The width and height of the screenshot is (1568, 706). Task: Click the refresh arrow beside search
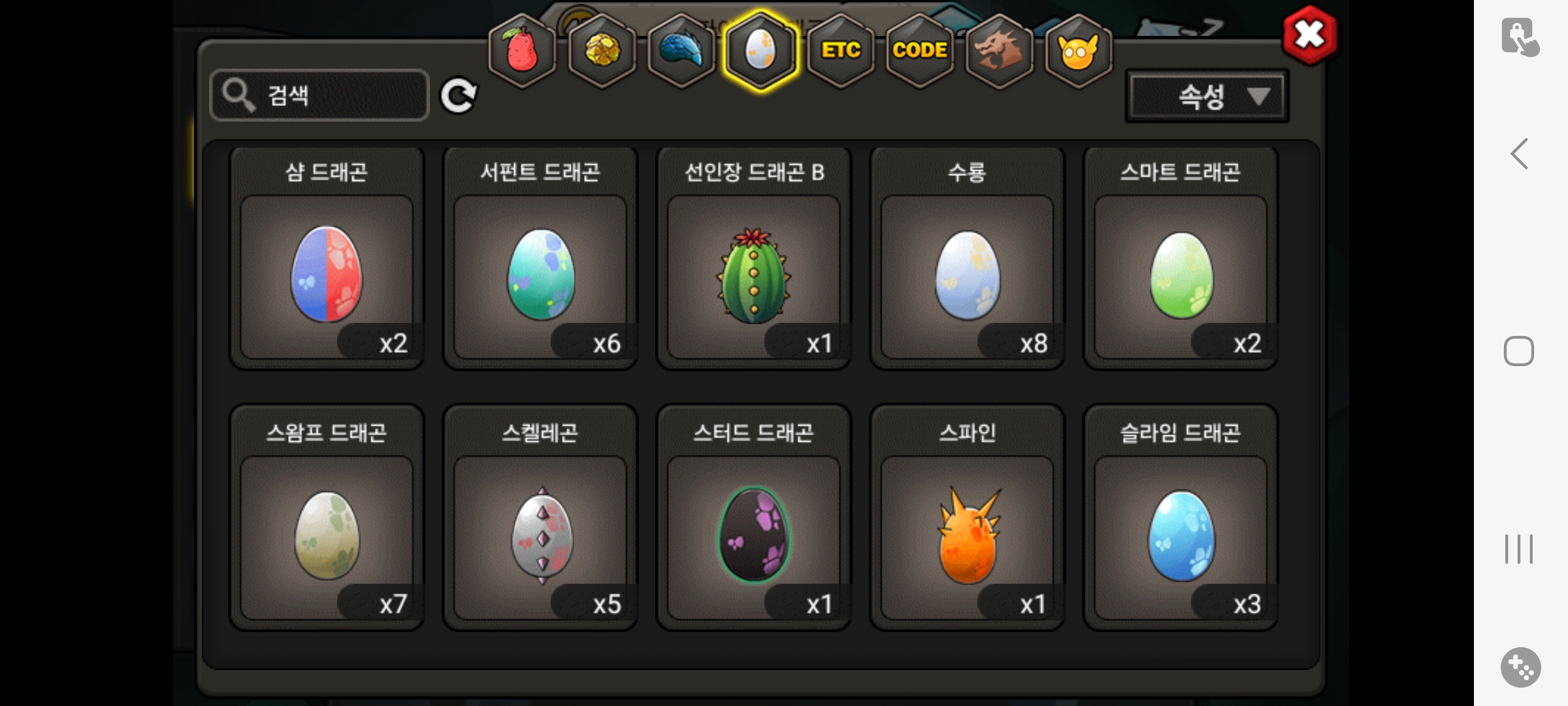(x=459, y=96)
